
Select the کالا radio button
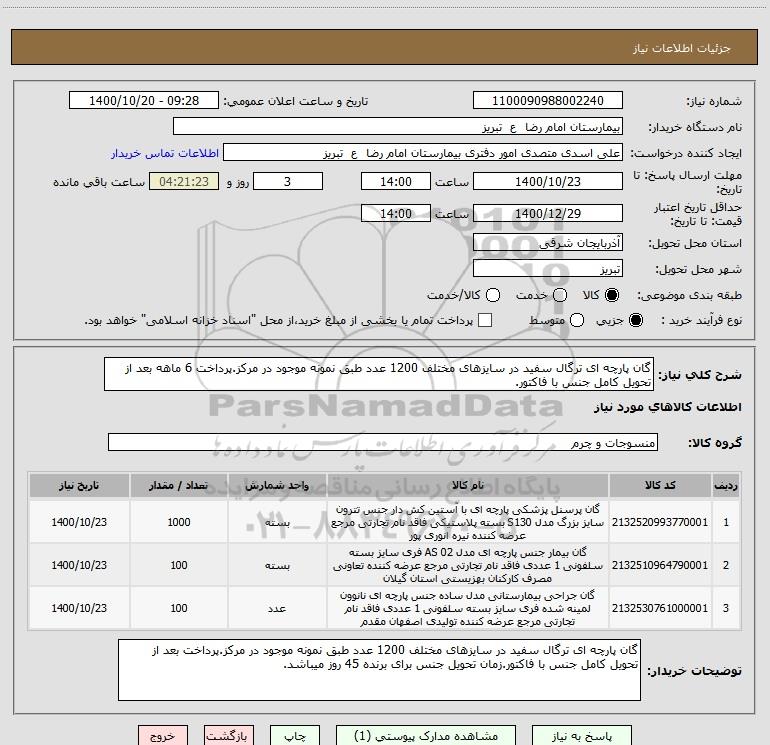click(x=612, y=295)
